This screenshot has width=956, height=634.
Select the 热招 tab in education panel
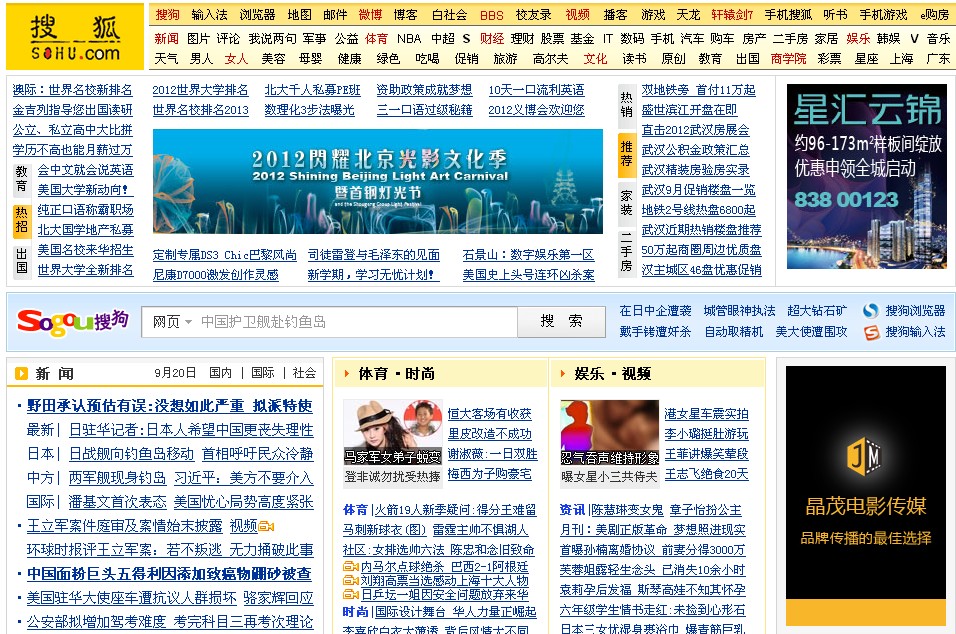coord(21,220)
